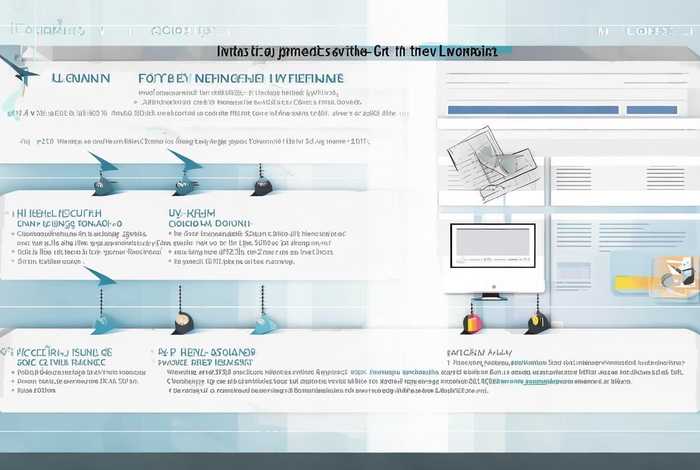Viewport: 700px width, 470px height.
Task: Click the "LLENANN" heading on the left
Action: click(x=62, y=77)
